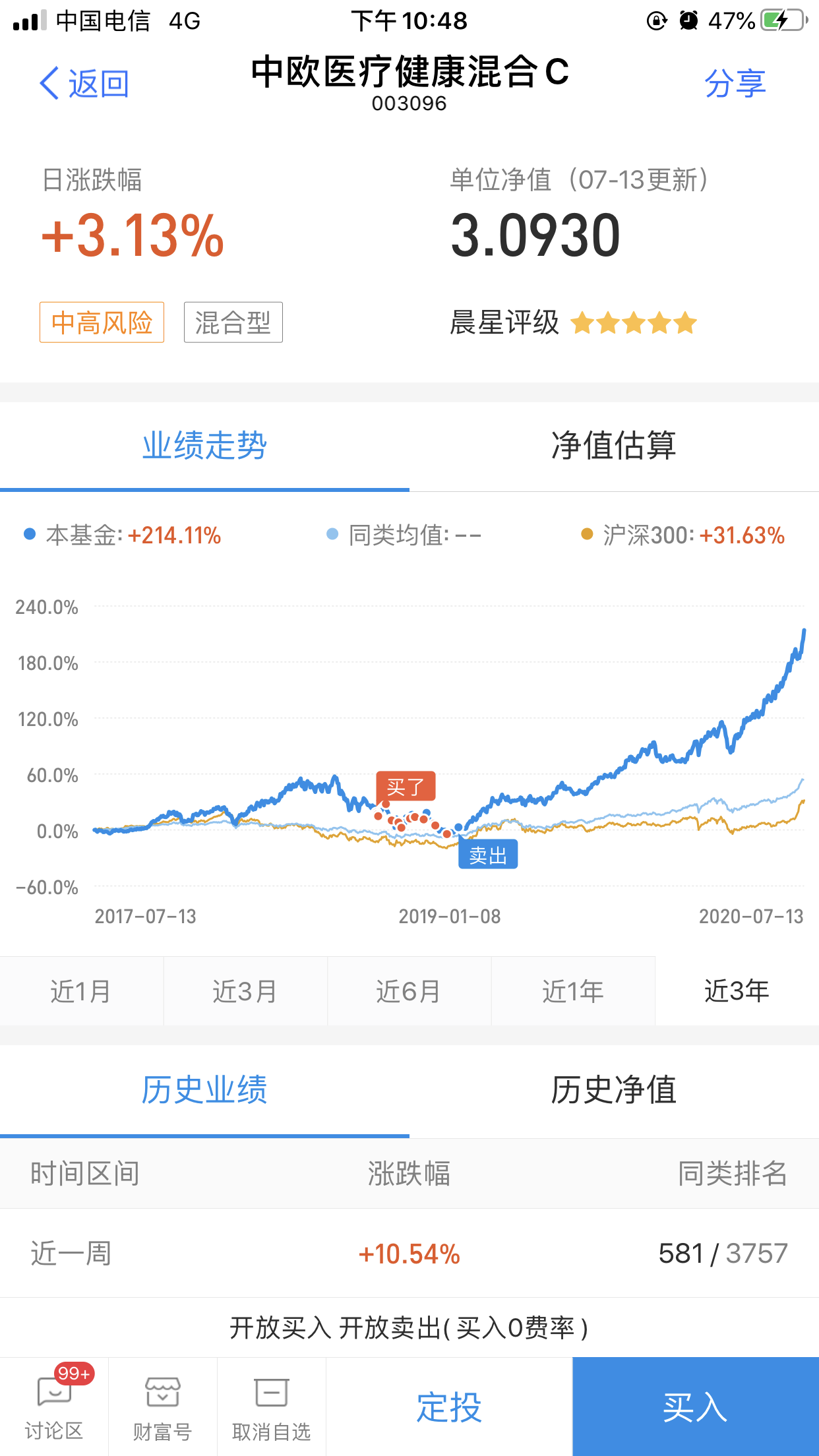Tap the 分享 share link

pos(735,84)
